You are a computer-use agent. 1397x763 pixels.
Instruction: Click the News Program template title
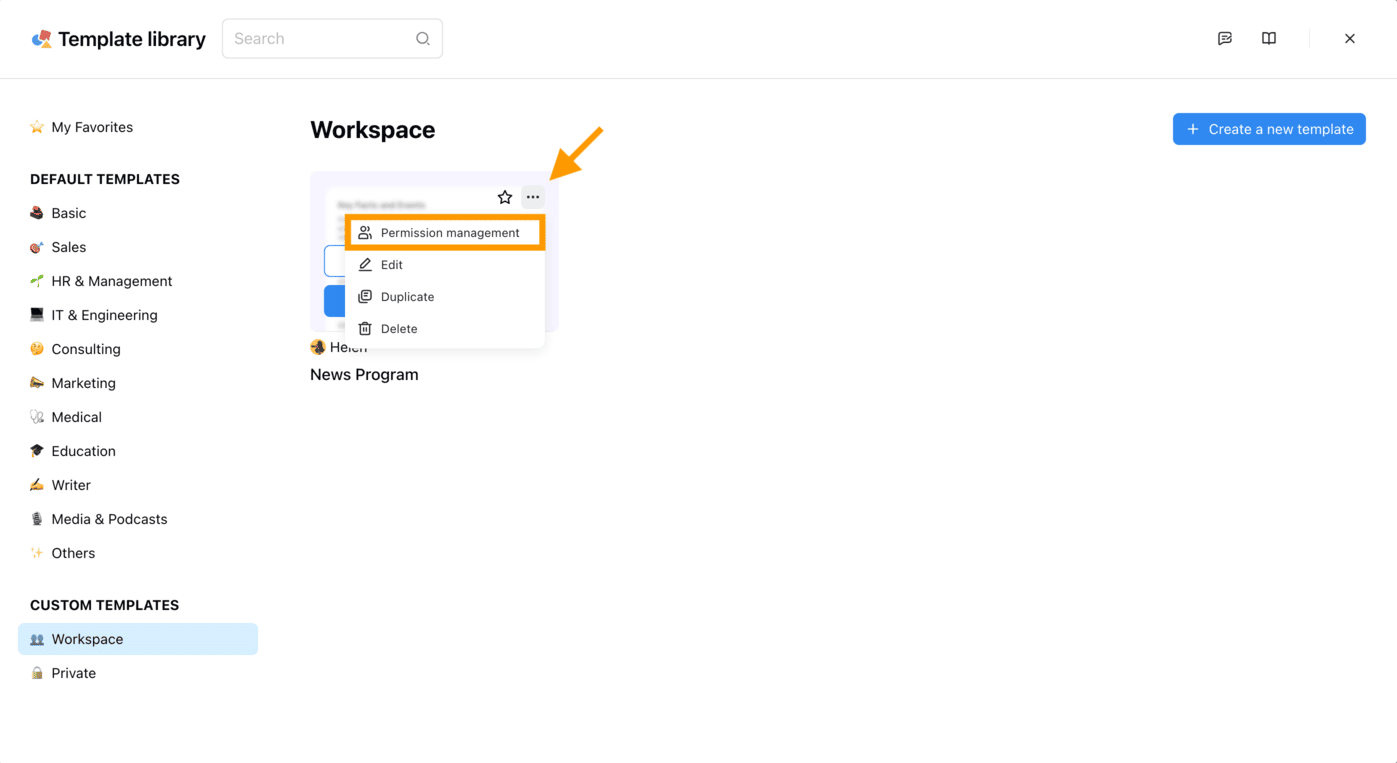pos(364,375)
